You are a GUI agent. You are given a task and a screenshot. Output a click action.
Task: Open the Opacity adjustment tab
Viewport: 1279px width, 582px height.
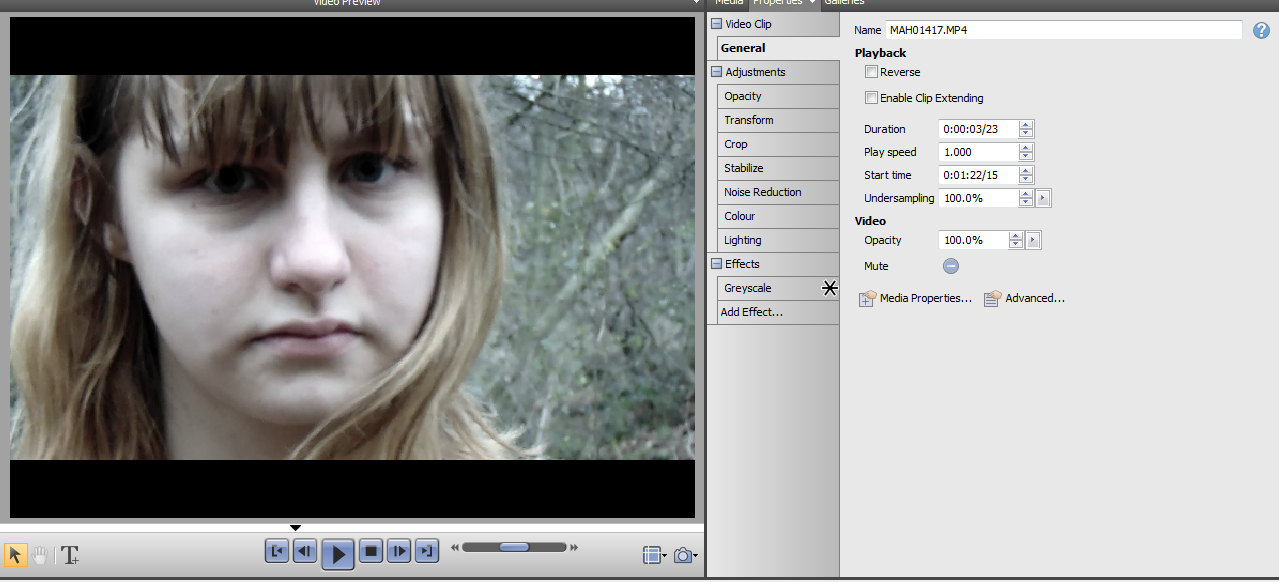pos(778,96)
